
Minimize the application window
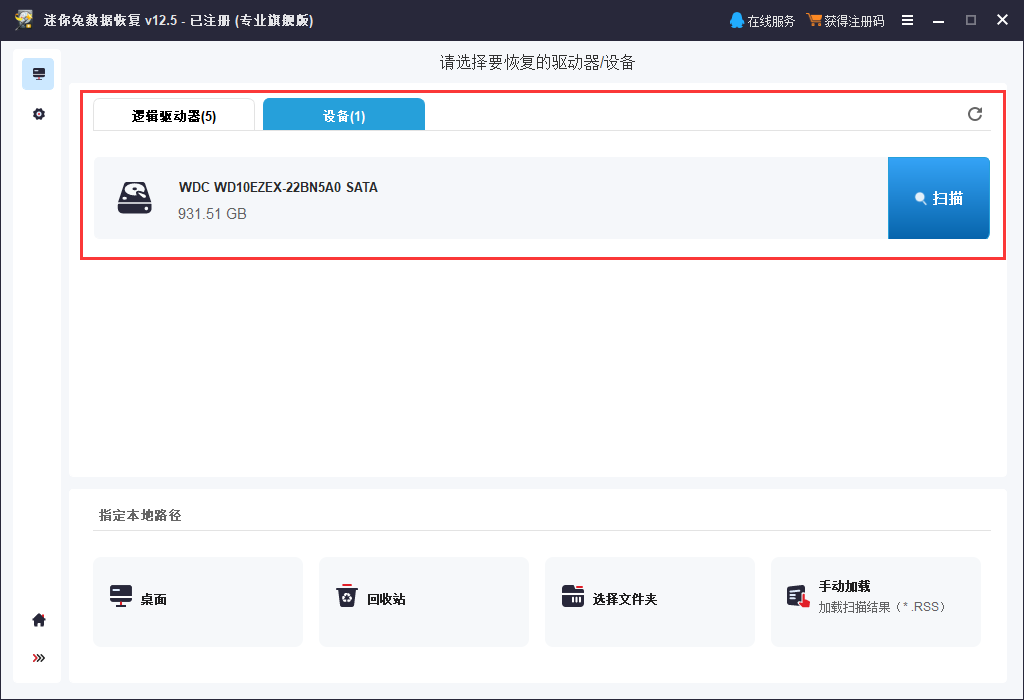(x=938, y=20)
